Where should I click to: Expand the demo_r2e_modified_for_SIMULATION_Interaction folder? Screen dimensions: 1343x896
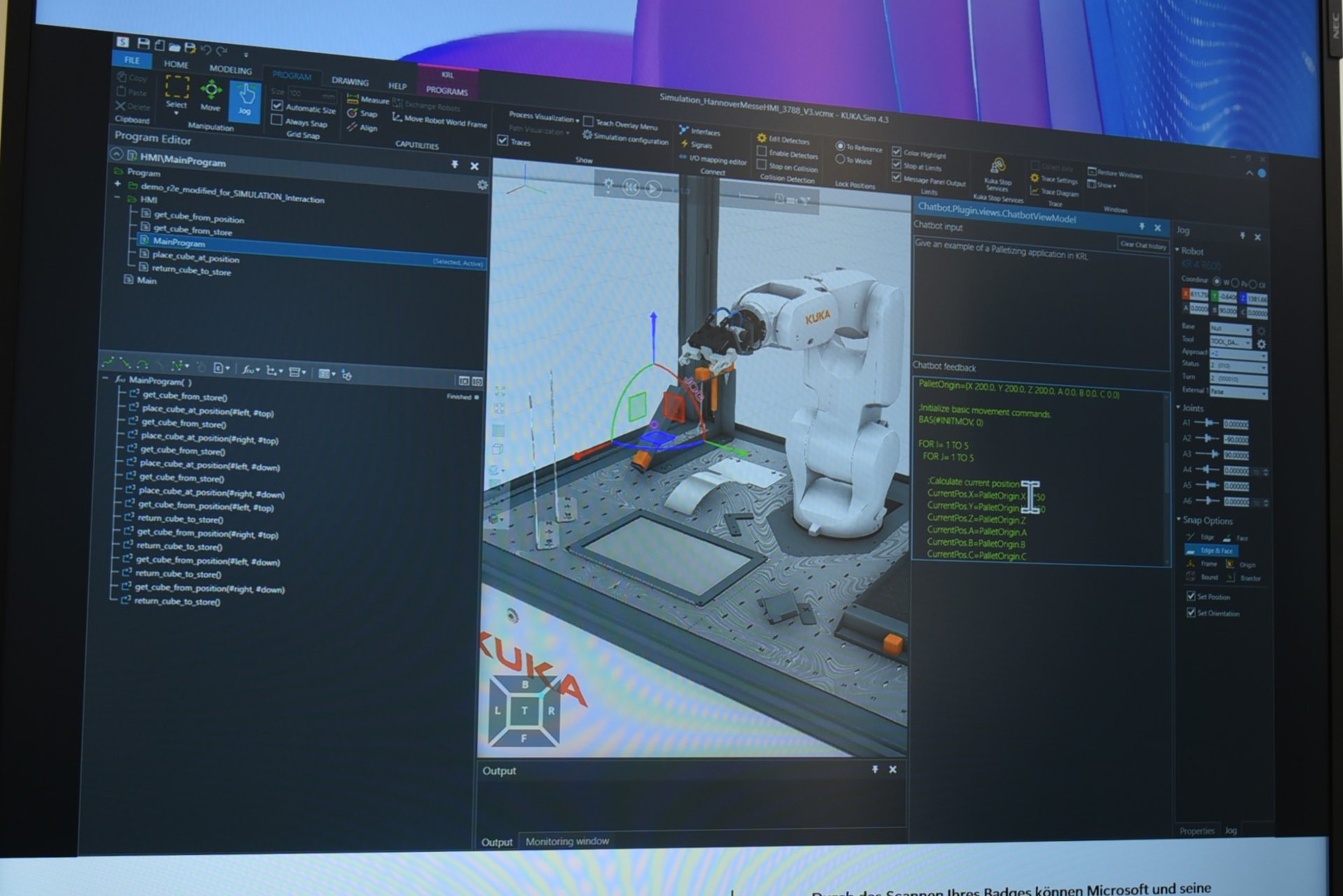pos(118,184)
